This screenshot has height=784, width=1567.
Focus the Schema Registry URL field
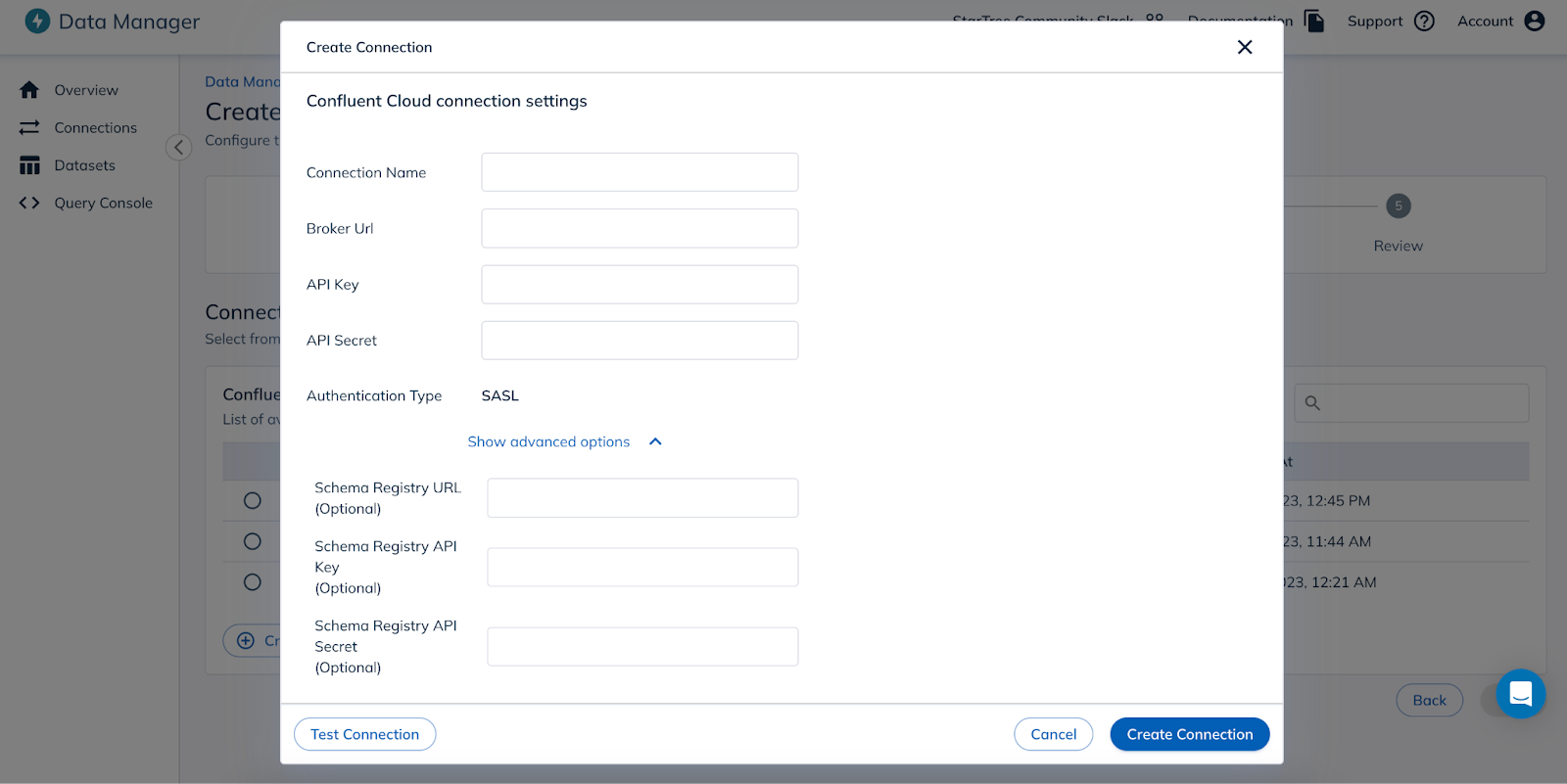click(x=642, y=497)
